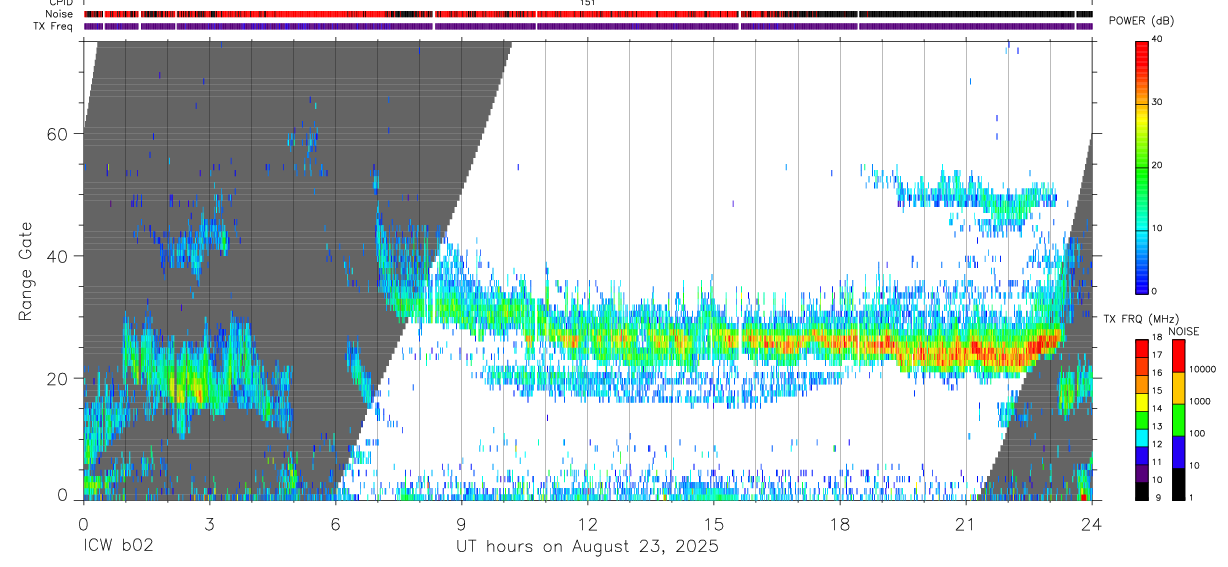Select TX FRQ swatch between 13 and 14

click(x=1142, y=419)
